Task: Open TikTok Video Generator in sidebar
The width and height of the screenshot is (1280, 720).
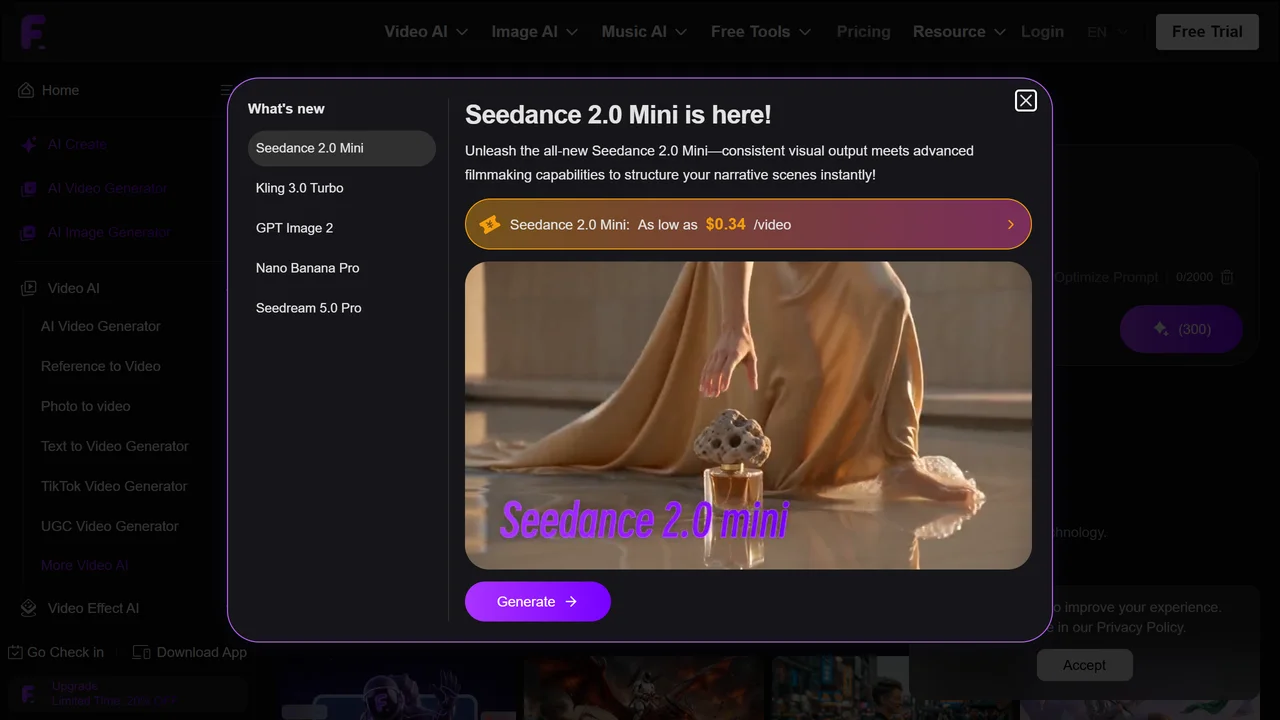Action: point(114,486)
